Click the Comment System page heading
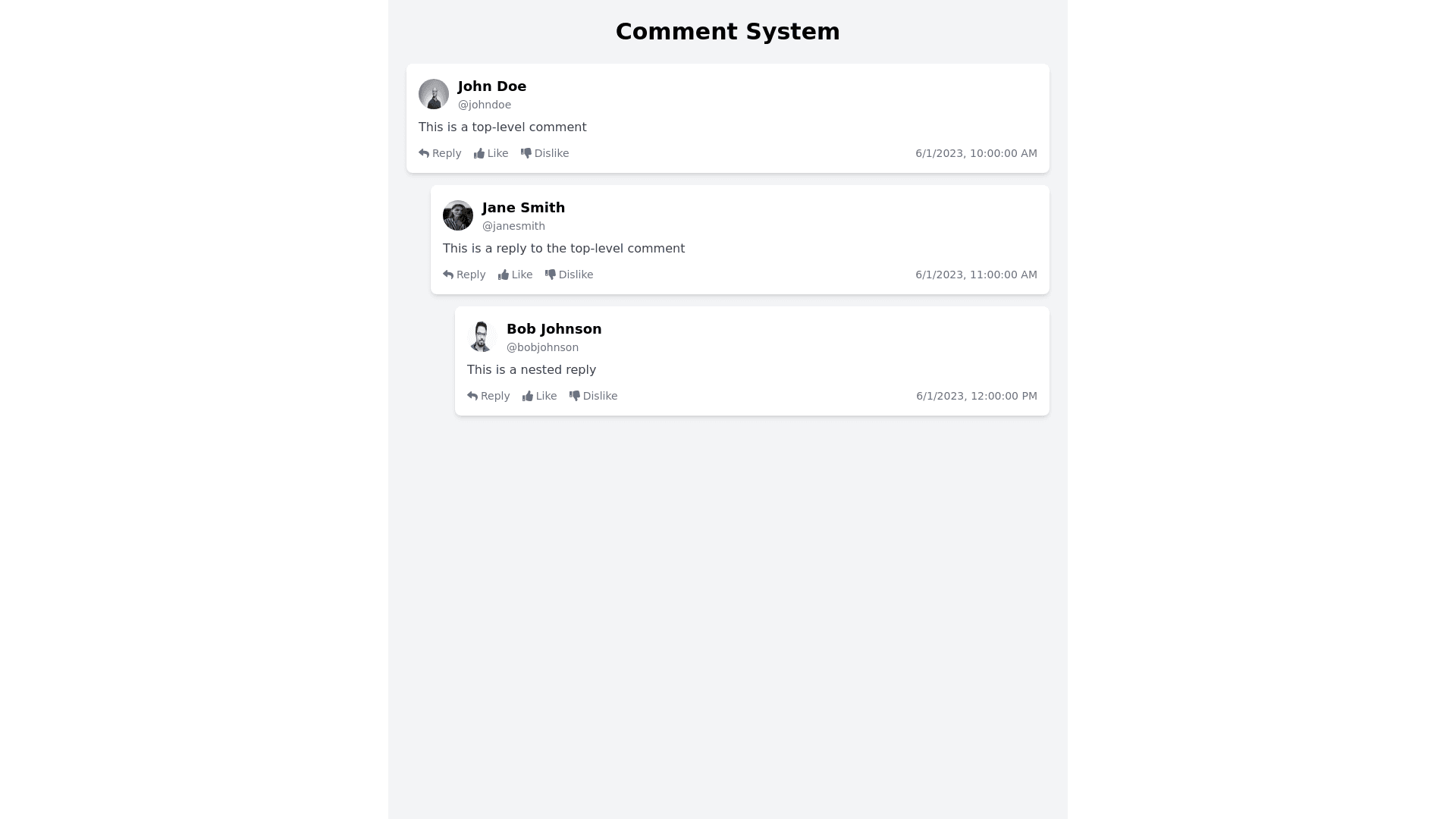Image resolution: width=1456 pixels, height=819 pixels. pyautogui.click(x=727, y=32)
